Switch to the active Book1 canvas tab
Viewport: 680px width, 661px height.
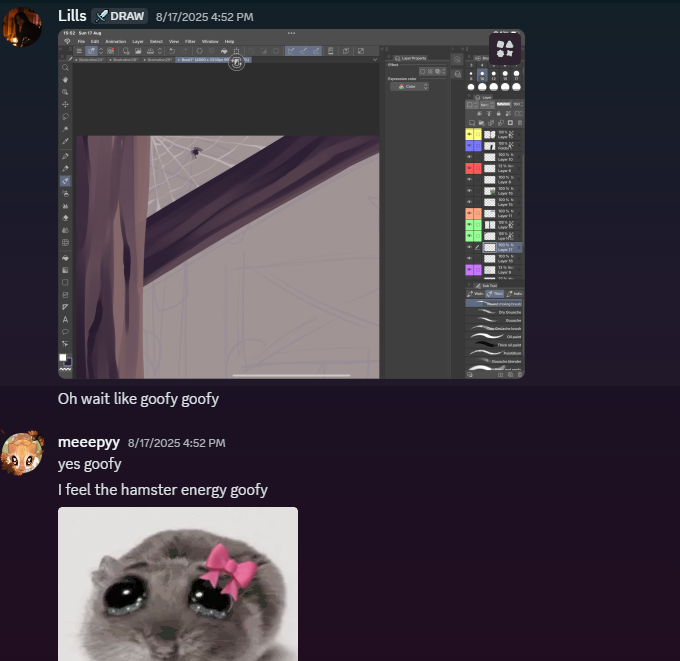click(213, 60)
